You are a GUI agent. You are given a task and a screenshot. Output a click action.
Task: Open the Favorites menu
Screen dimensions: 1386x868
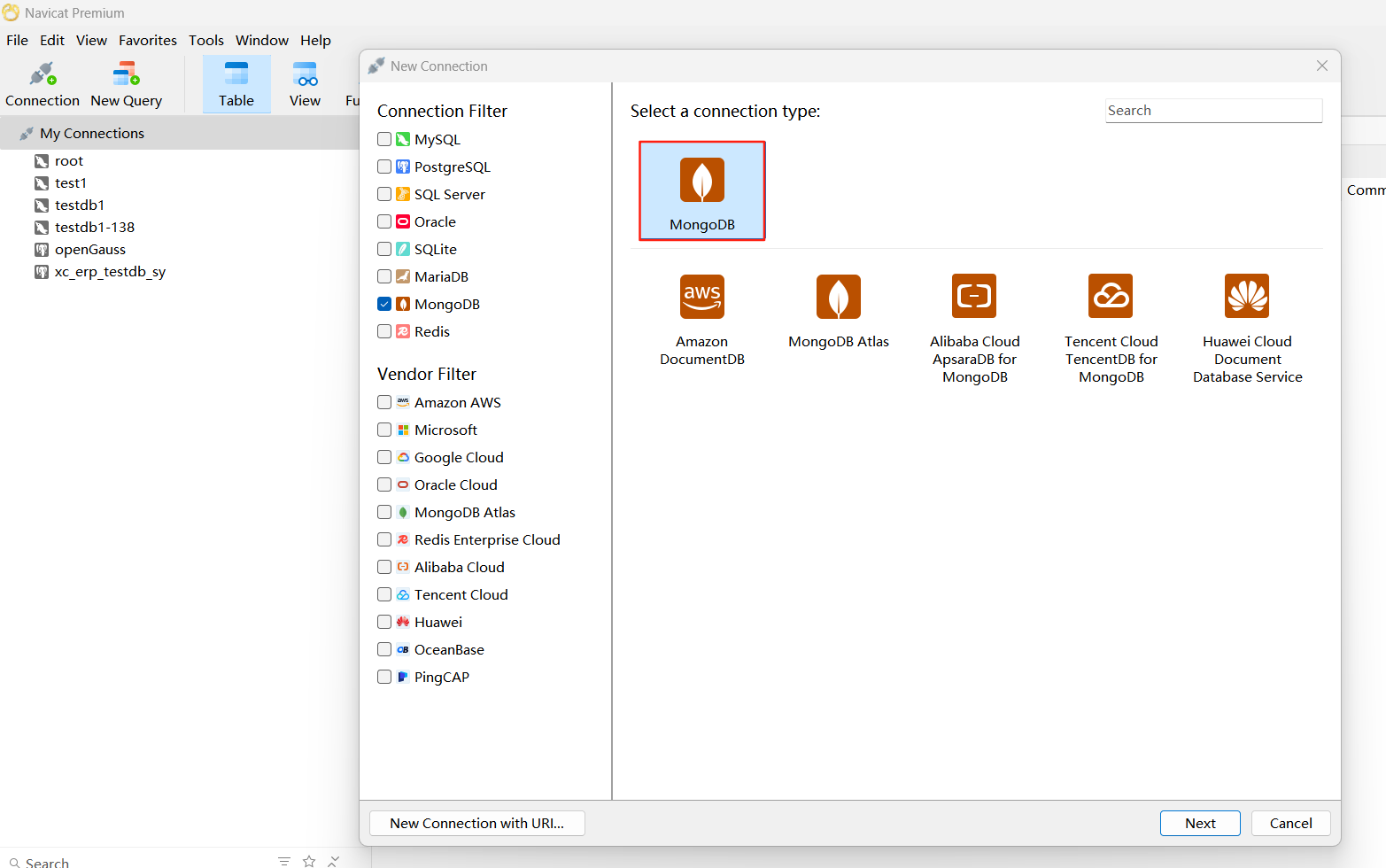point(148,41)
